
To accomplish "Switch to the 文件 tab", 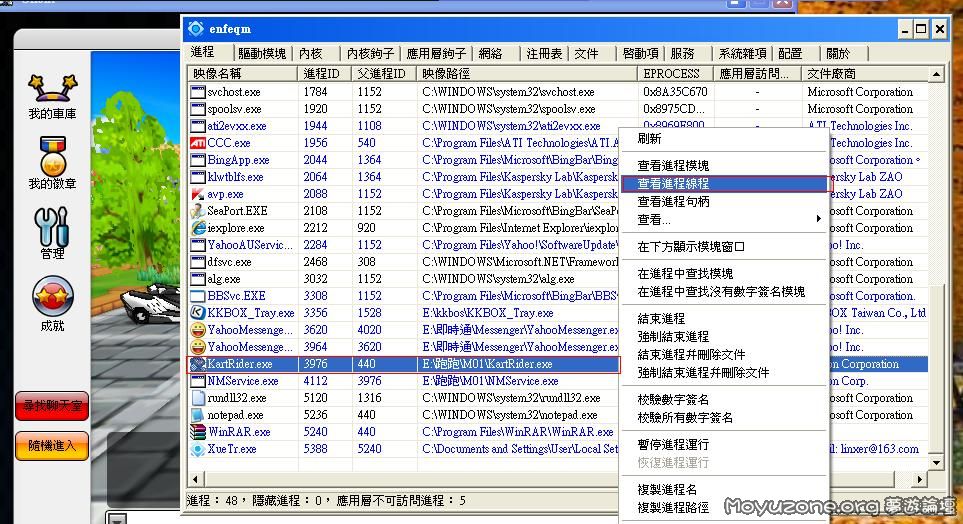I will (586, 53).
